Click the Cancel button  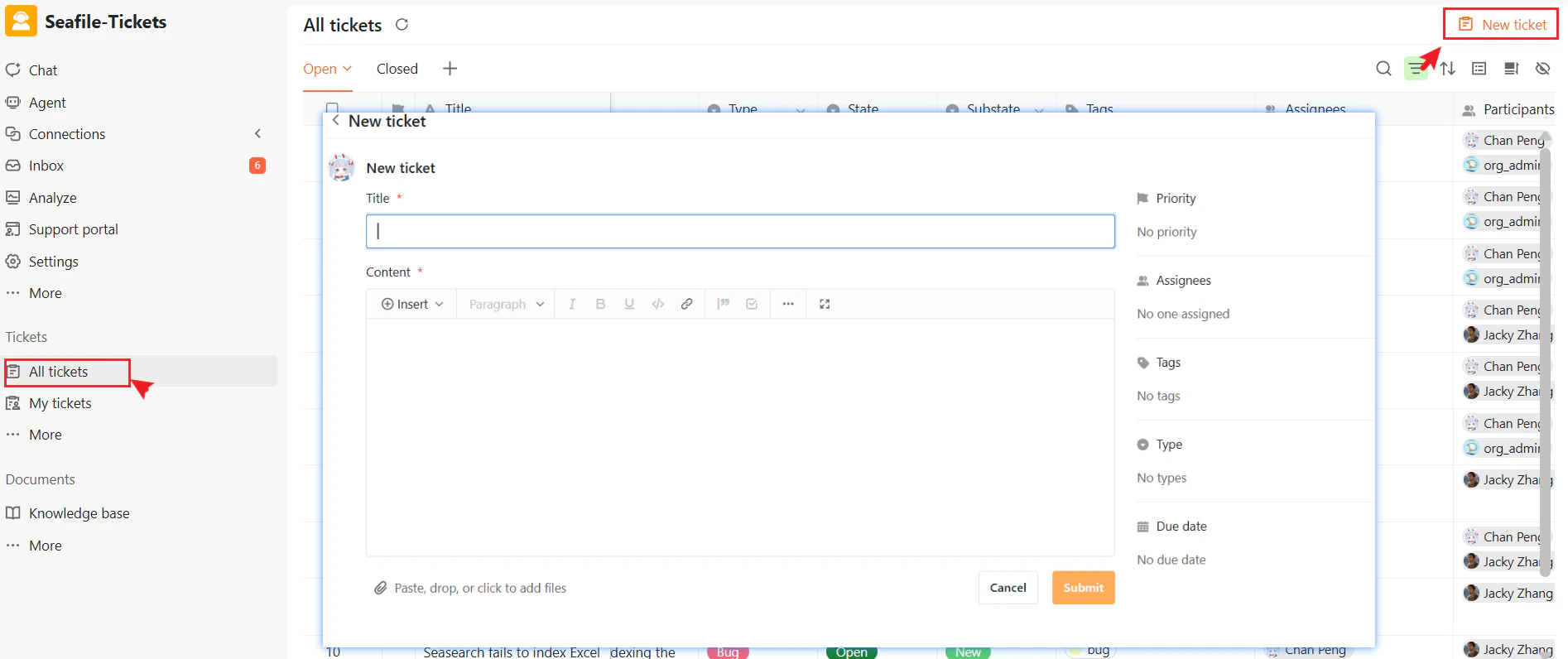[x=1008, y=588]
